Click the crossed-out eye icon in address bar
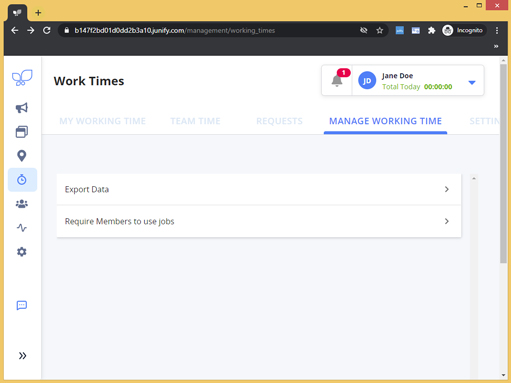 tap(364, 31)
